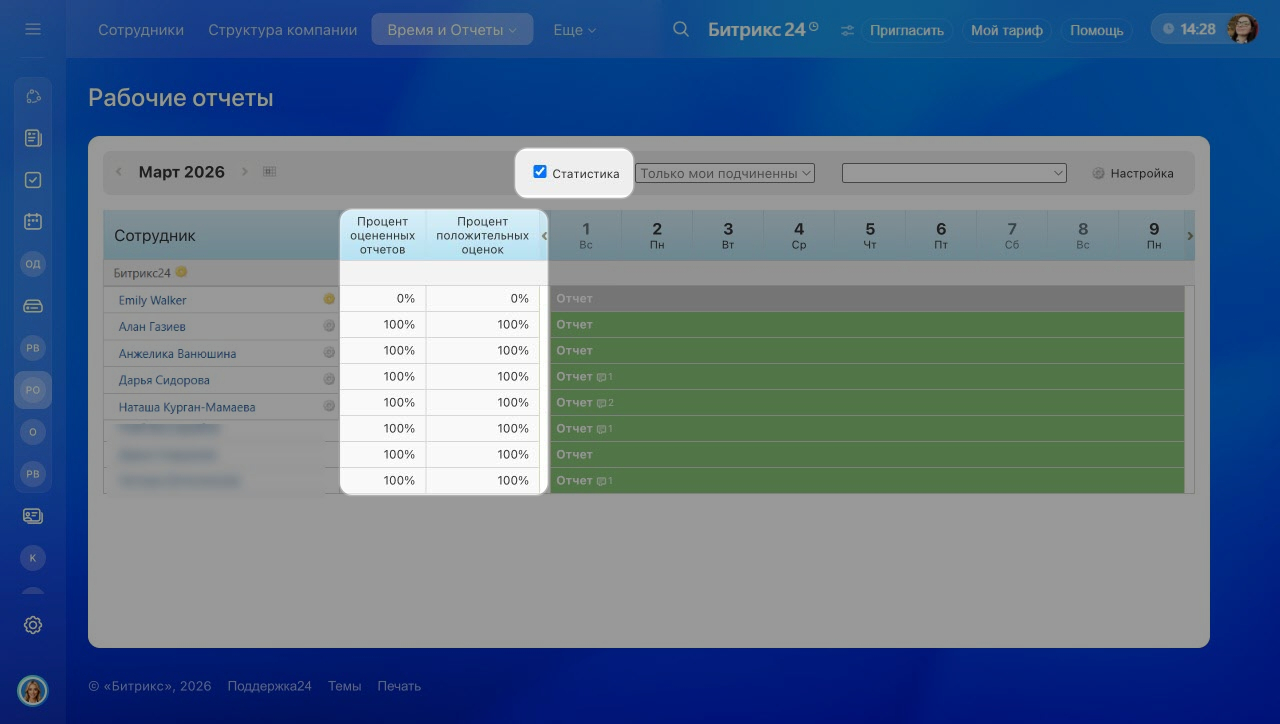Open the hamburger menu in the sidebar
Image resolution: width=1280 pixels, height=724 pixels.
click(33, 30)
